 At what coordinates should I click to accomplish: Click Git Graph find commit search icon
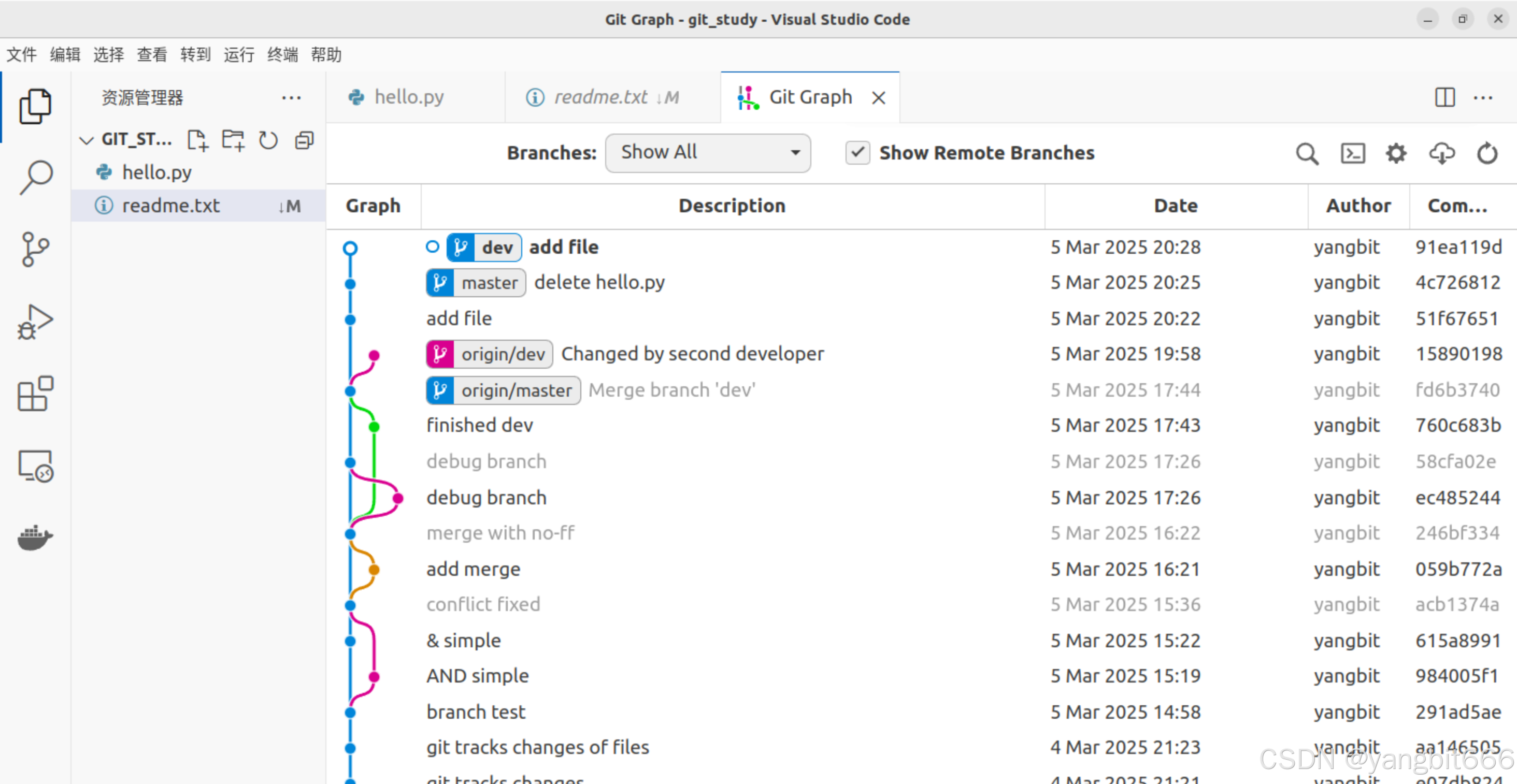[x=1306, y=154]
